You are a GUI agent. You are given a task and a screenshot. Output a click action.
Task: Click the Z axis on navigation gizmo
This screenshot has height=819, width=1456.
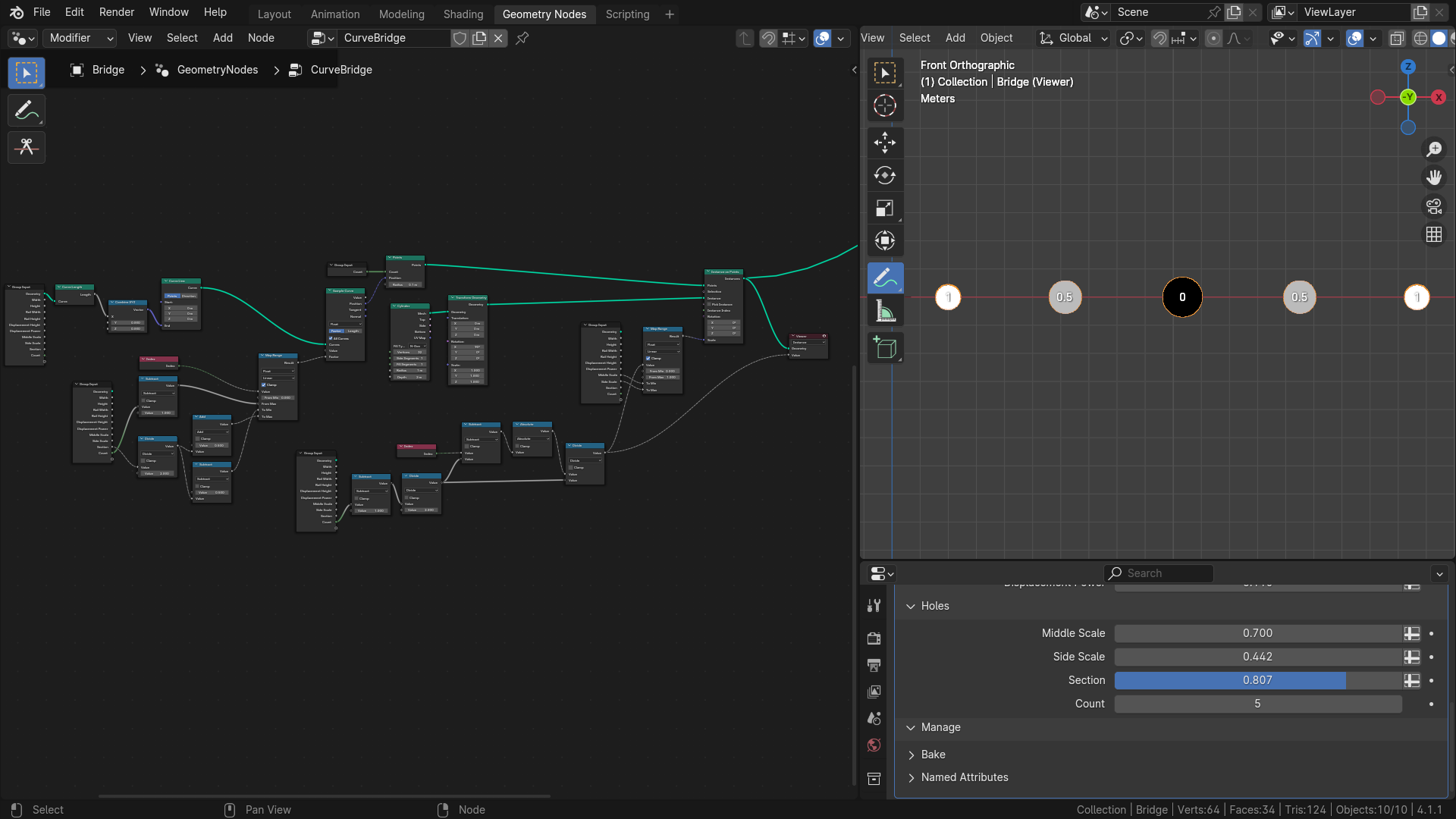(1408, 67)
